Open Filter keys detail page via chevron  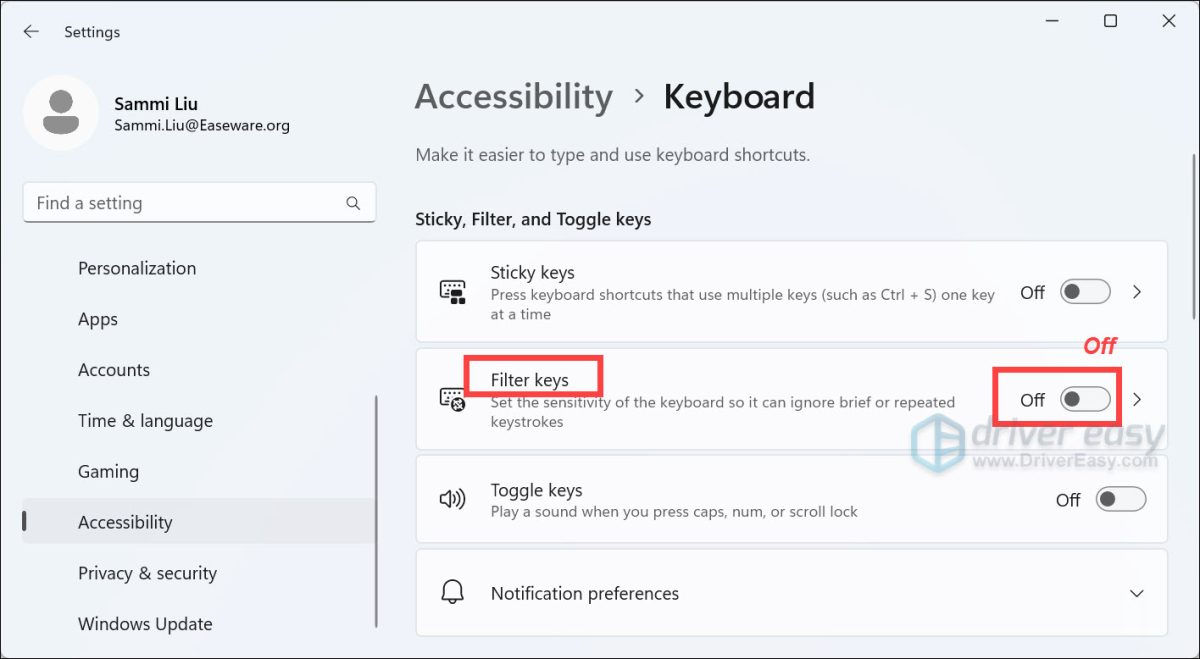tap(1136, 398)
